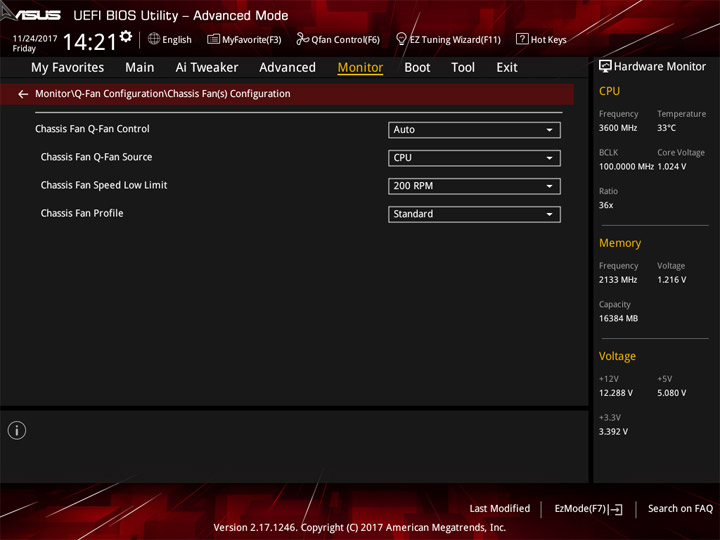Click the MyFavorite list icon

pos(213,39)
